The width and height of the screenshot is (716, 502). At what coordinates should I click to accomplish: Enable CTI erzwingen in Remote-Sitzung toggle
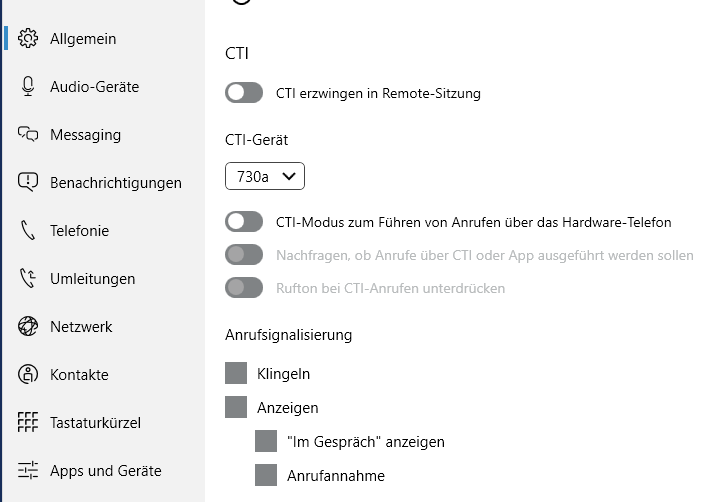pos(244,93)
